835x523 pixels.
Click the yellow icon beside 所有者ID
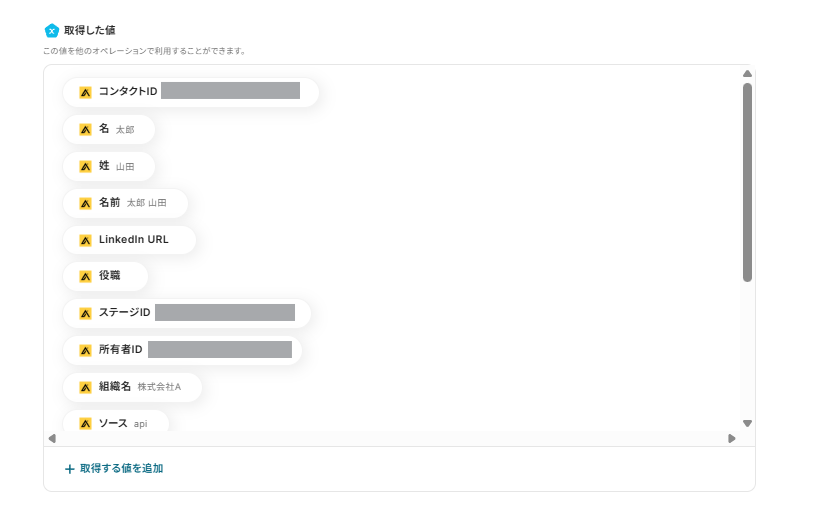point(86,350)
